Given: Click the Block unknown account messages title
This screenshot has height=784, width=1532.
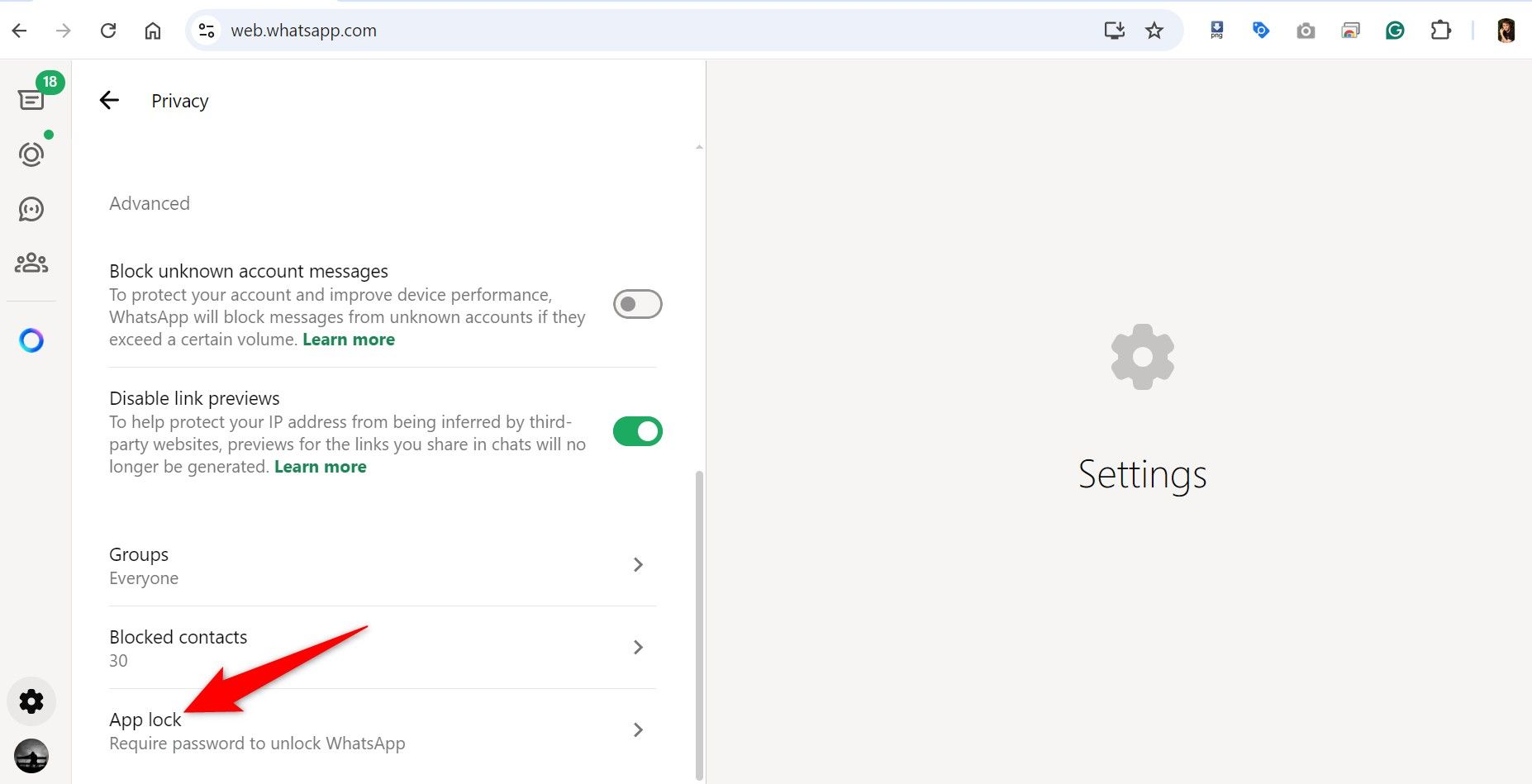Looking at the screenshot, I should tap(249, 271).
